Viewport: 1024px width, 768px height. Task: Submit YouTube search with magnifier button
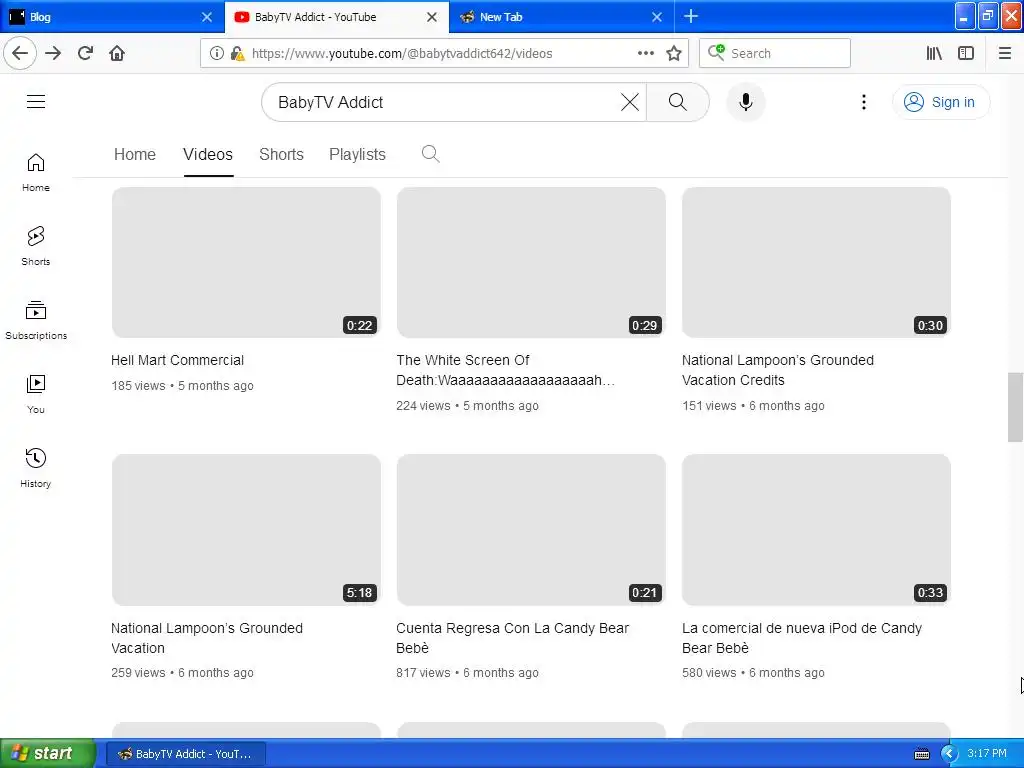(678, 102)
